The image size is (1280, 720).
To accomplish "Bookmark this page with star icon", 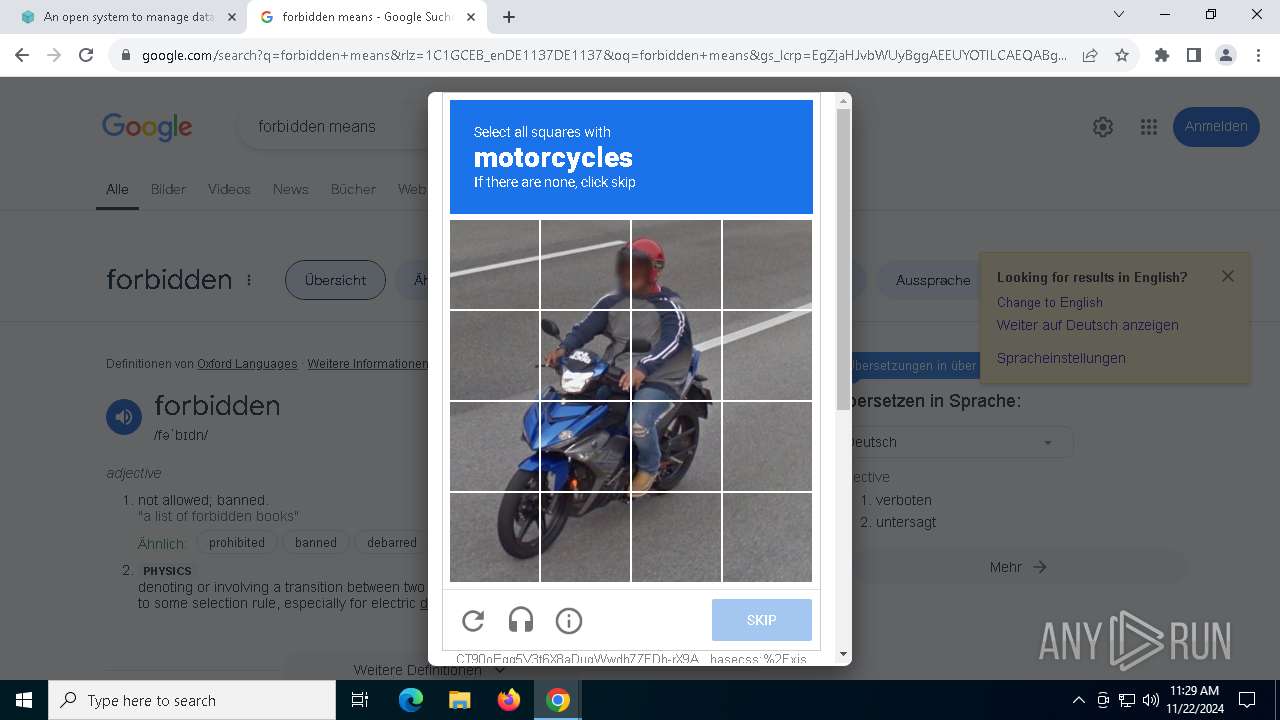I will 1122,56.
